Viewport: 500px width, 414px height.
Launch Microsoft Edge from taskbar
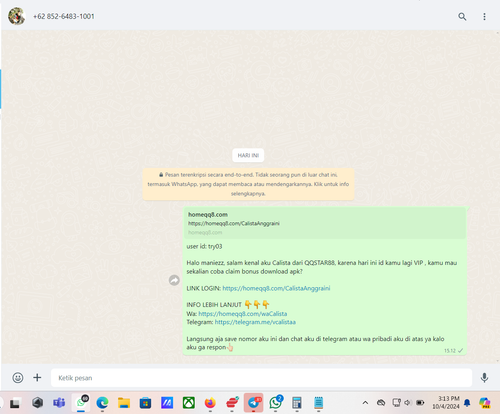(102, 403)
